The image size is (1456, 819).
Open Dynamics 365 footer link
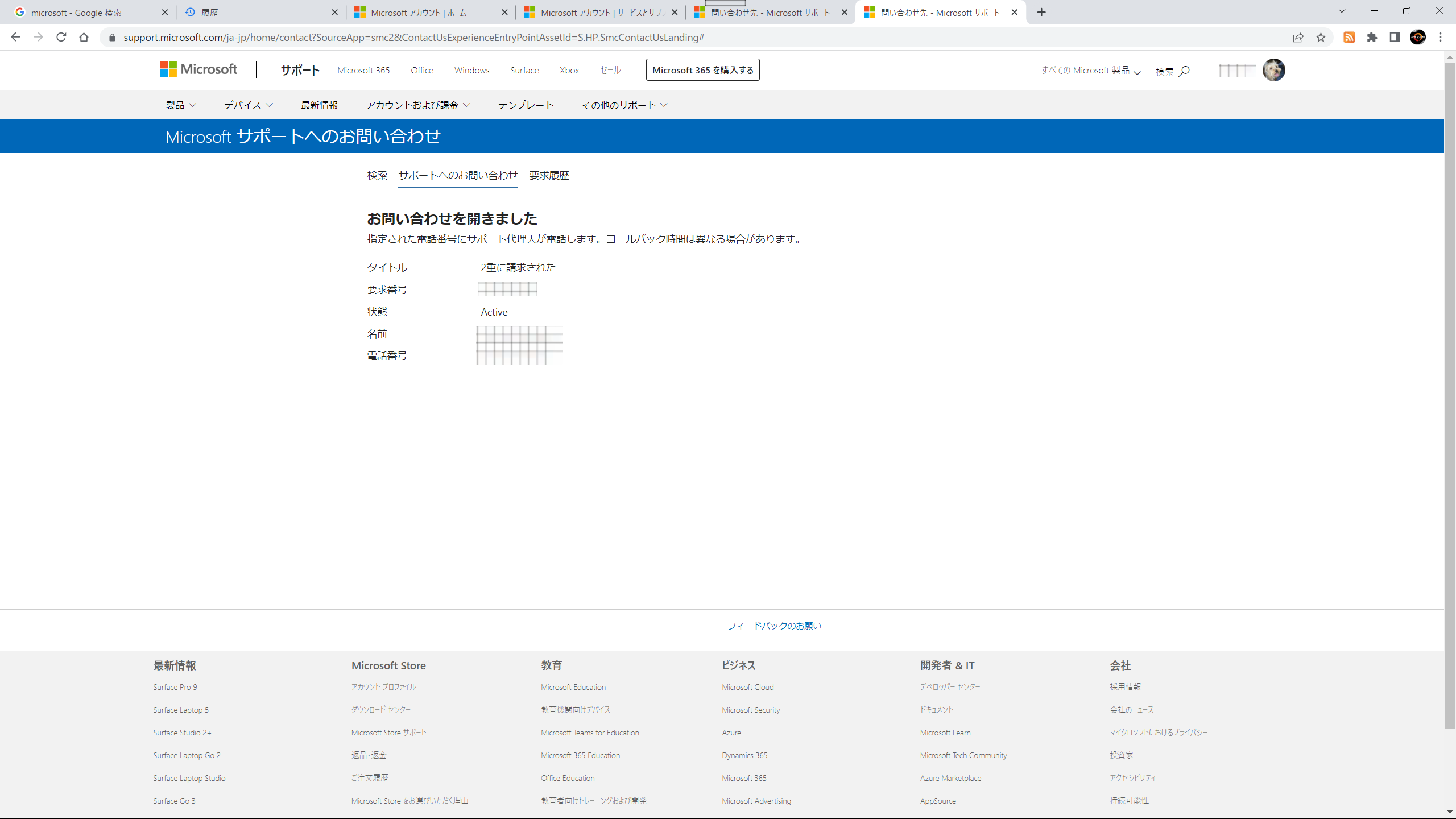pos(744,755)
